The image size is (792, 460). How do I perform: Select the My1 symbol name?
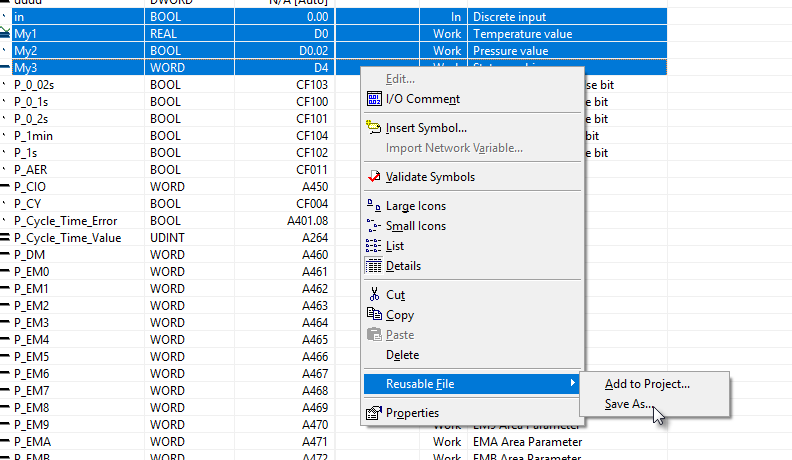click(x=25, y=34)
